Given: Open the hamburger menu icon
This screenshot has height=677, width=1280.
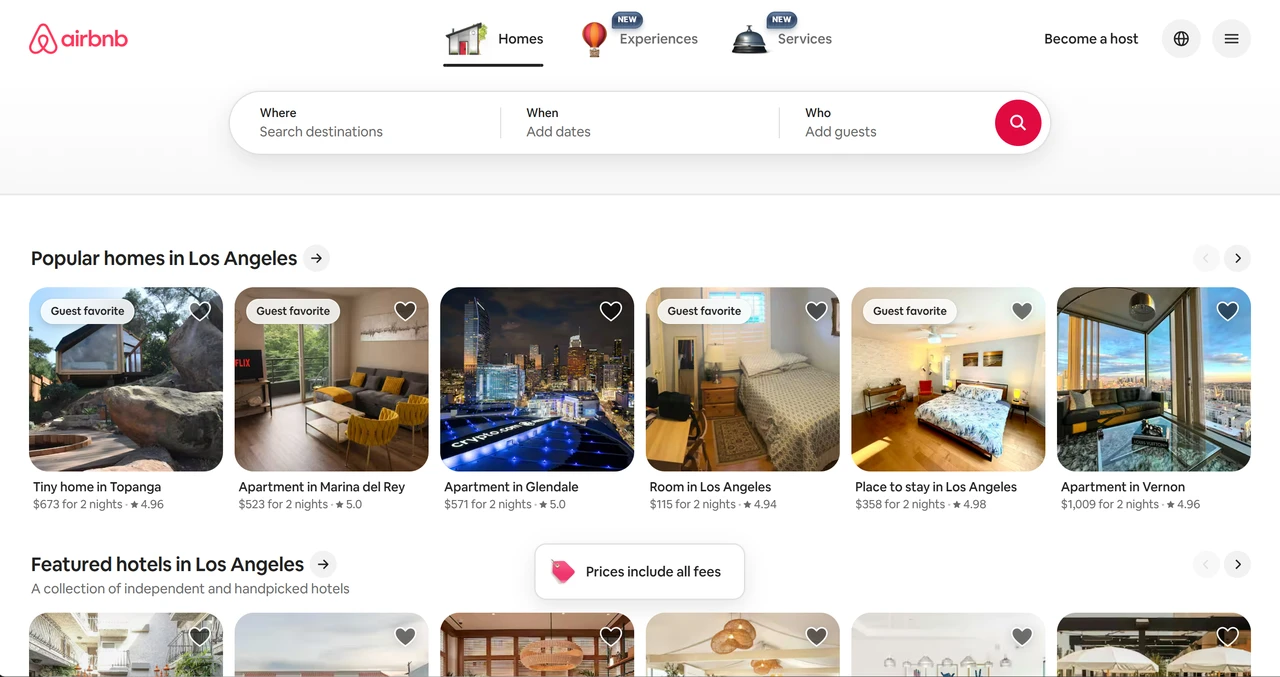Looking at the screenshot, I should (1231, 38).
